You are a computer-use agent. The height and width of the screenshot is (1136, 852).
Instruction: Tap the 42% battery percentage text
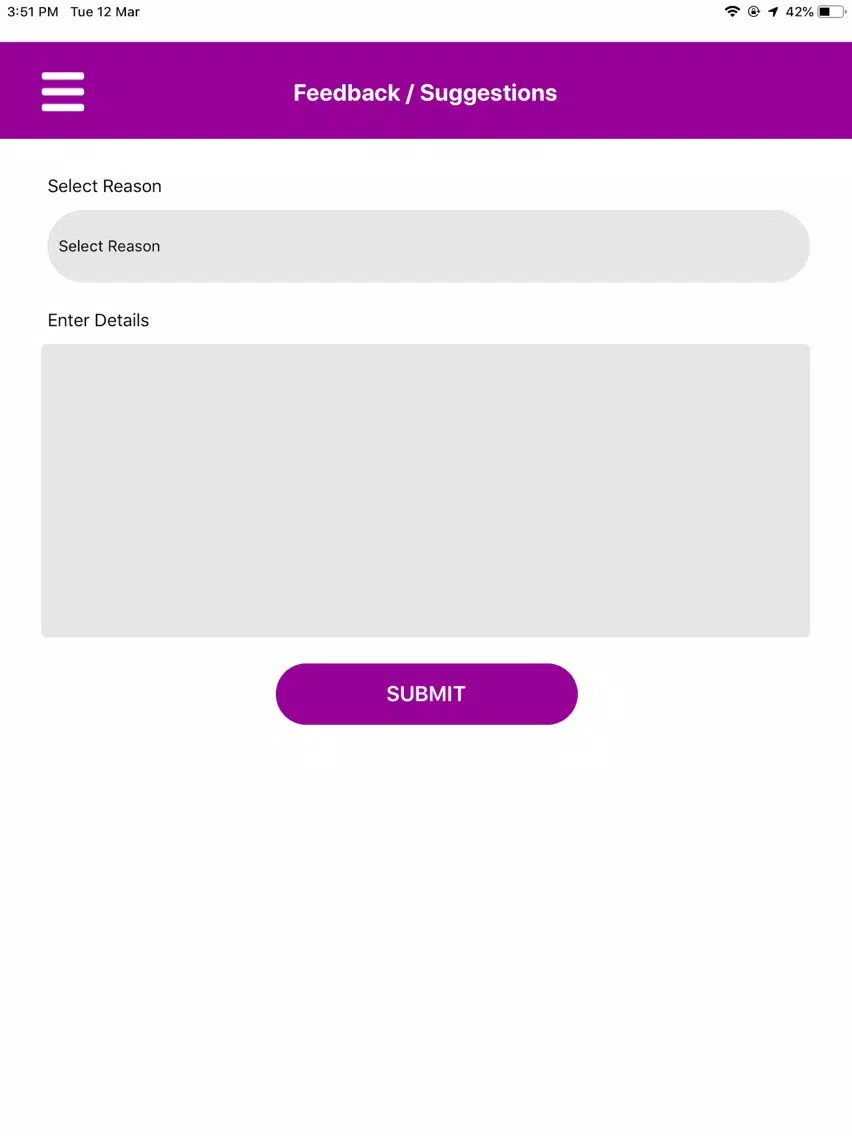coord(799,12)
